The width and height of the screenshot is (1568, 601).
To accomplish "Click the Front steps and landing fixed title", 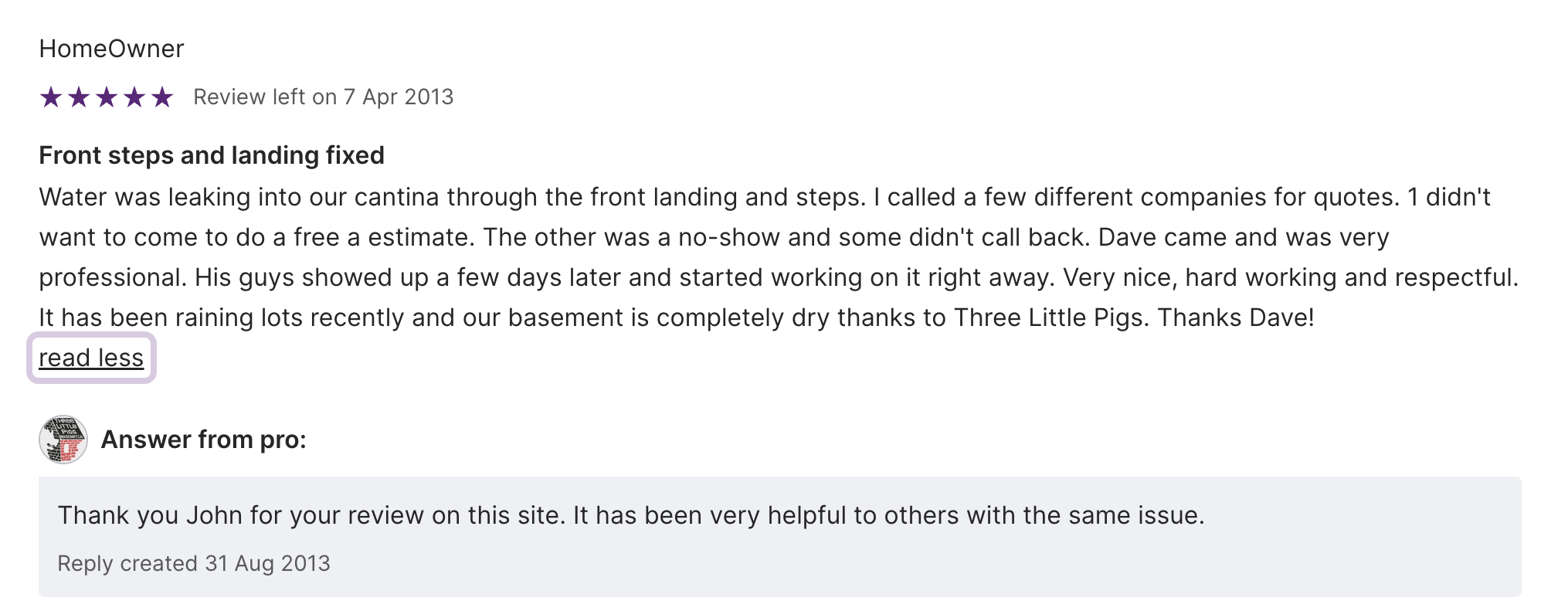I will [212, 156].
